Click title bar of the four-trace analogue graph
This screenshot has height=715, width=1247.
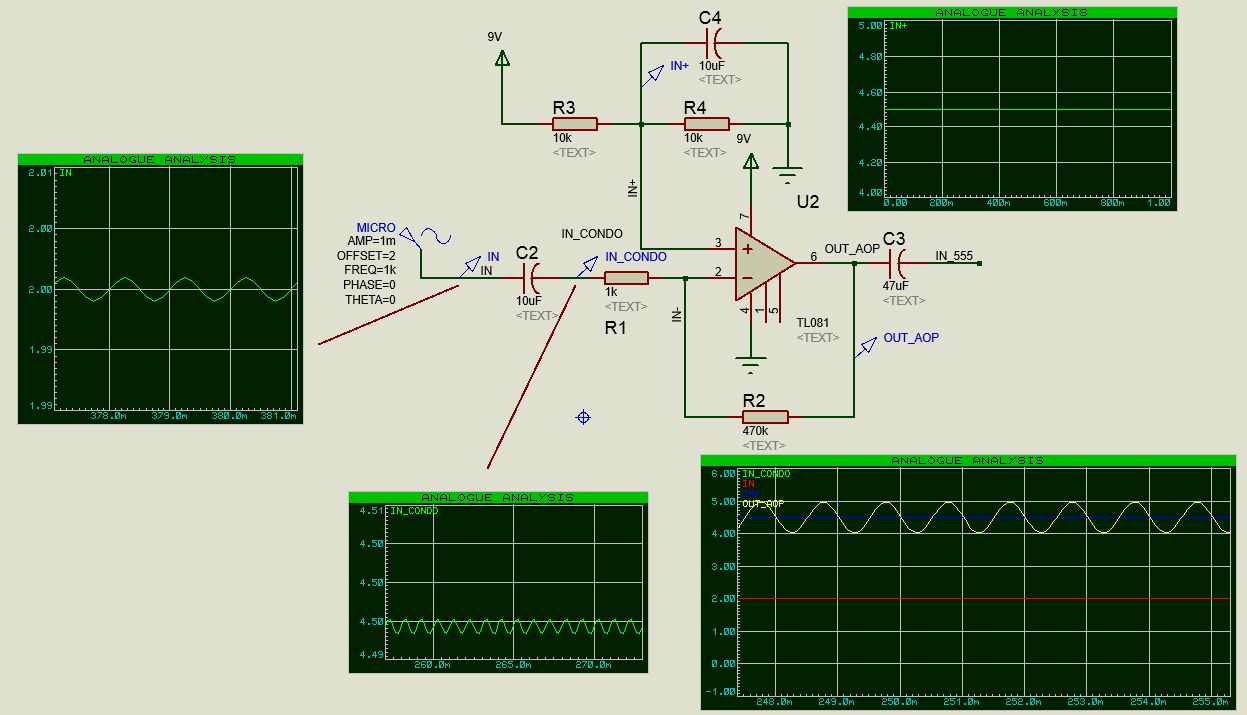click(x=967, y=460)
